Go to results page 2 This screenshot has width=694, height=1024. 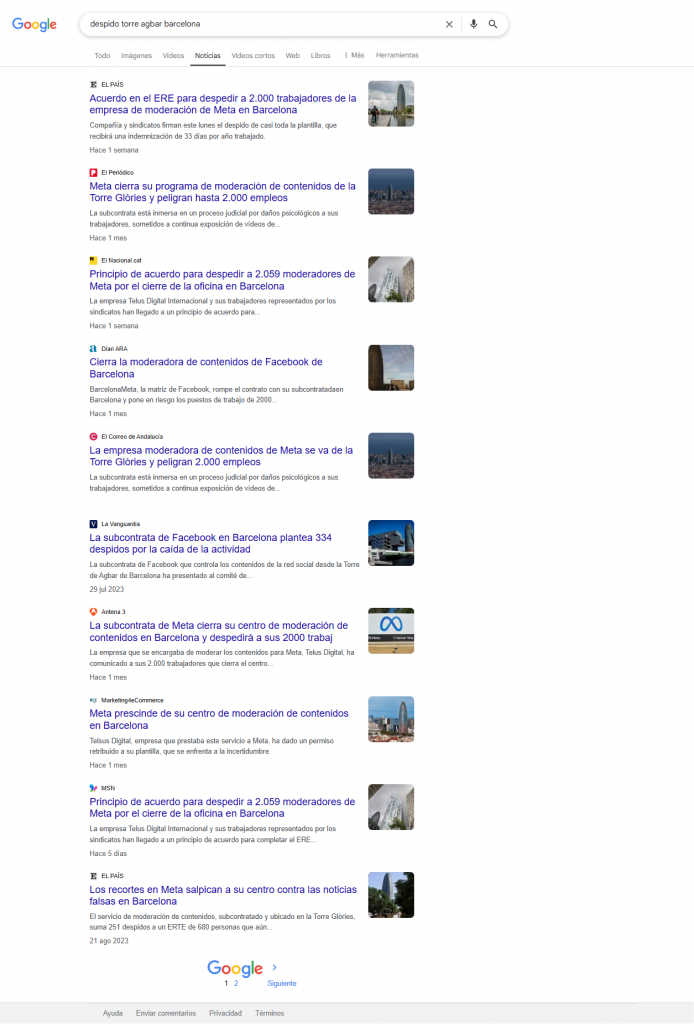pyautogui.click(x=236, y=984)
